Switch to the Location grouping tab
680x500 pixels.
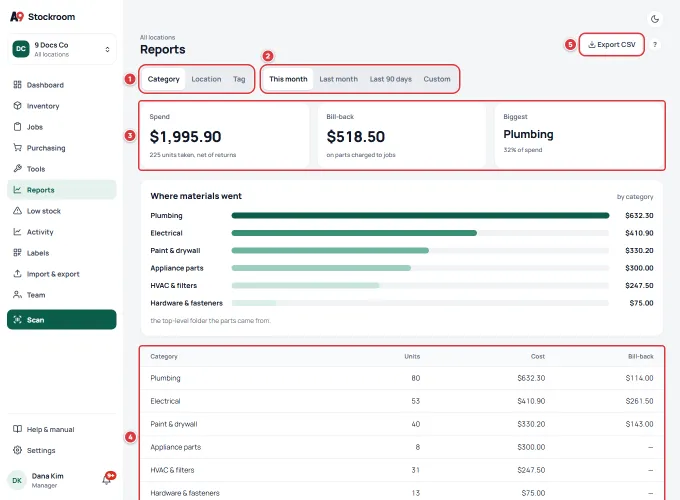click(x=206, y=79)
